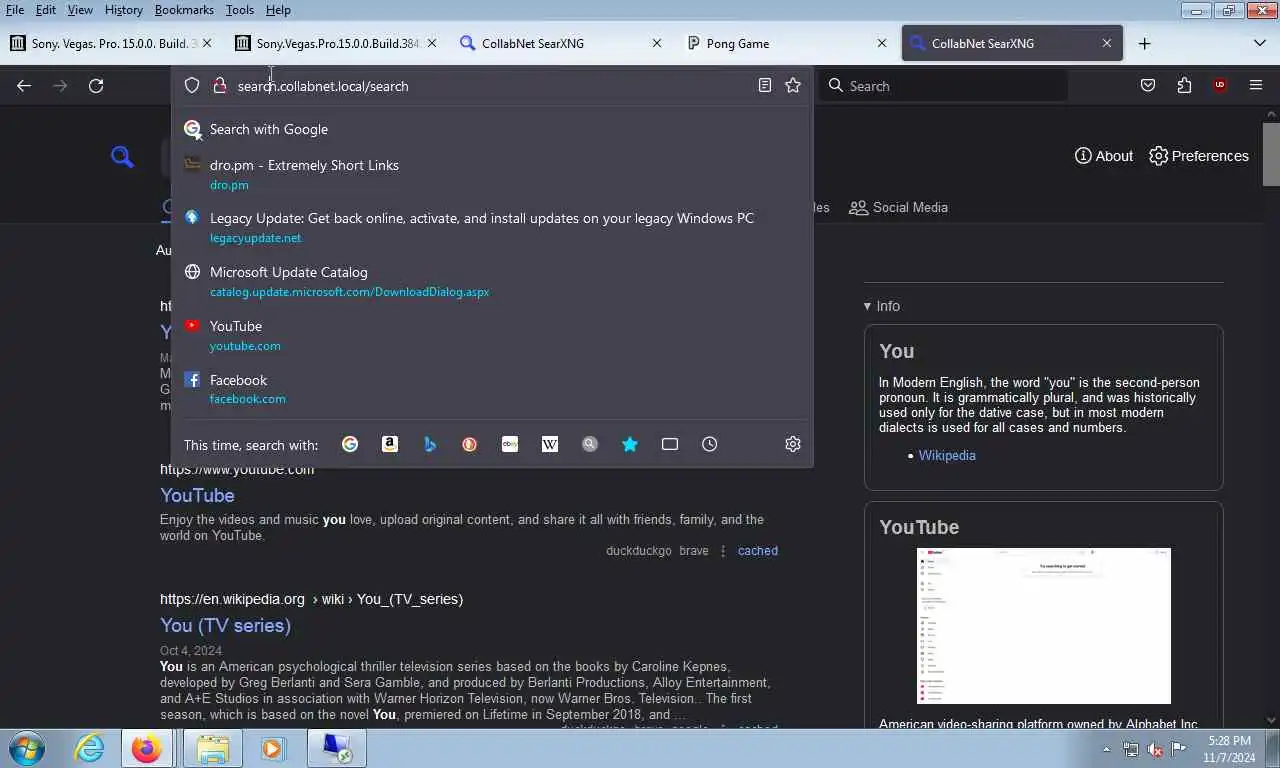Open the YouTube infobox screenshot thumbnail
The image size is (1280, 768).
tap(1044, 626)
